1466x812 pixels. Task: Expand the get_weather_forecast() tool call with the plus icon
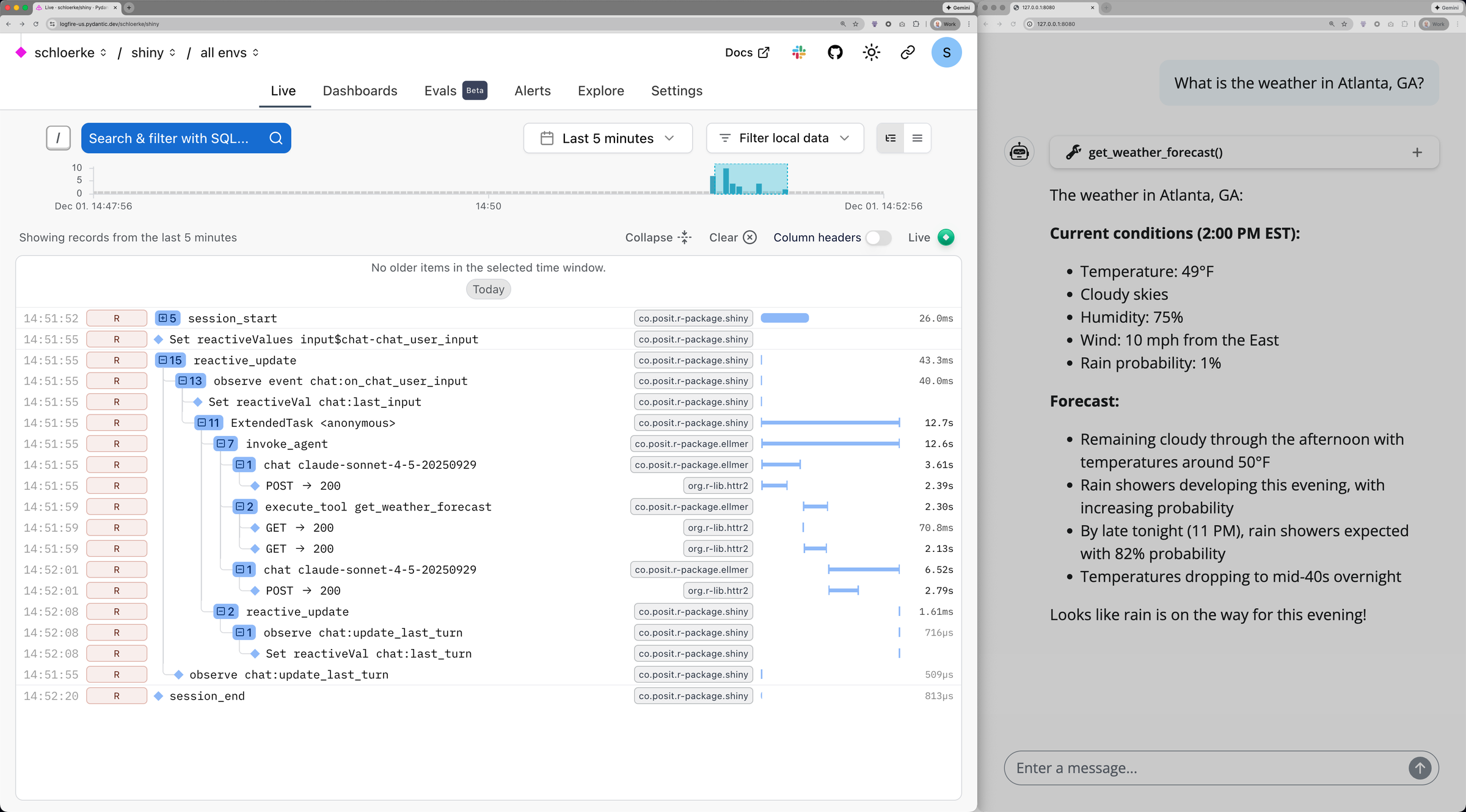pyautogui.click(x=1417, y=152)
